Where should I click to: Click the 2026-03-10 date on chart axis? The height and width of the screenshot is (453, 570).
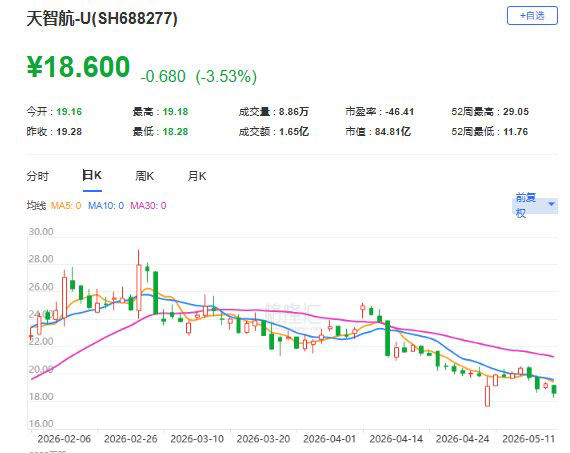(197, 439)
